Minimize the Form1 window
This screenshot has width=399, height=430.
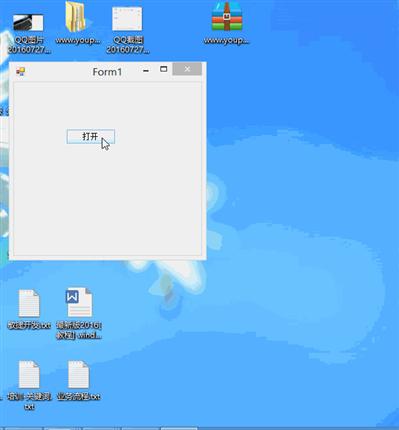[146, 70]
